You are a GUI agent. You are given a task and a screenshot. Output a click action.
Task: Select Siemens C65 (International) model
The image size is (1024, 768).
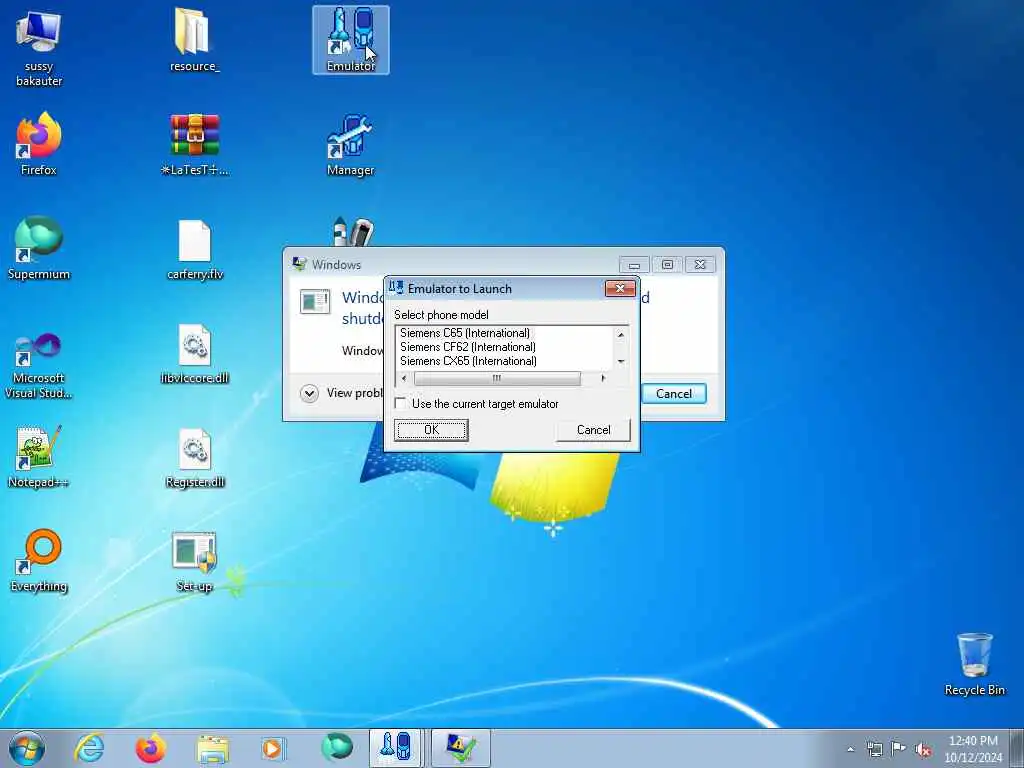tap(465, 333)
